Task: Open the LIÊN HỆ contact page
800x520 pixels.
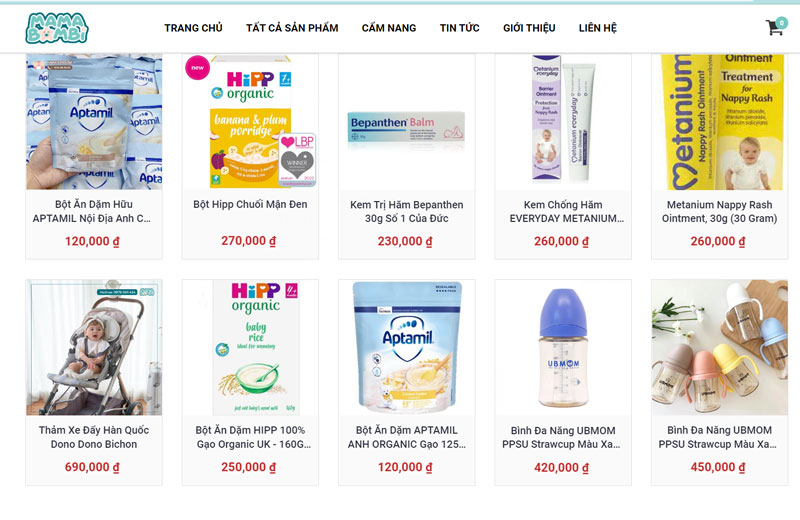Action: tap(597, 28)
